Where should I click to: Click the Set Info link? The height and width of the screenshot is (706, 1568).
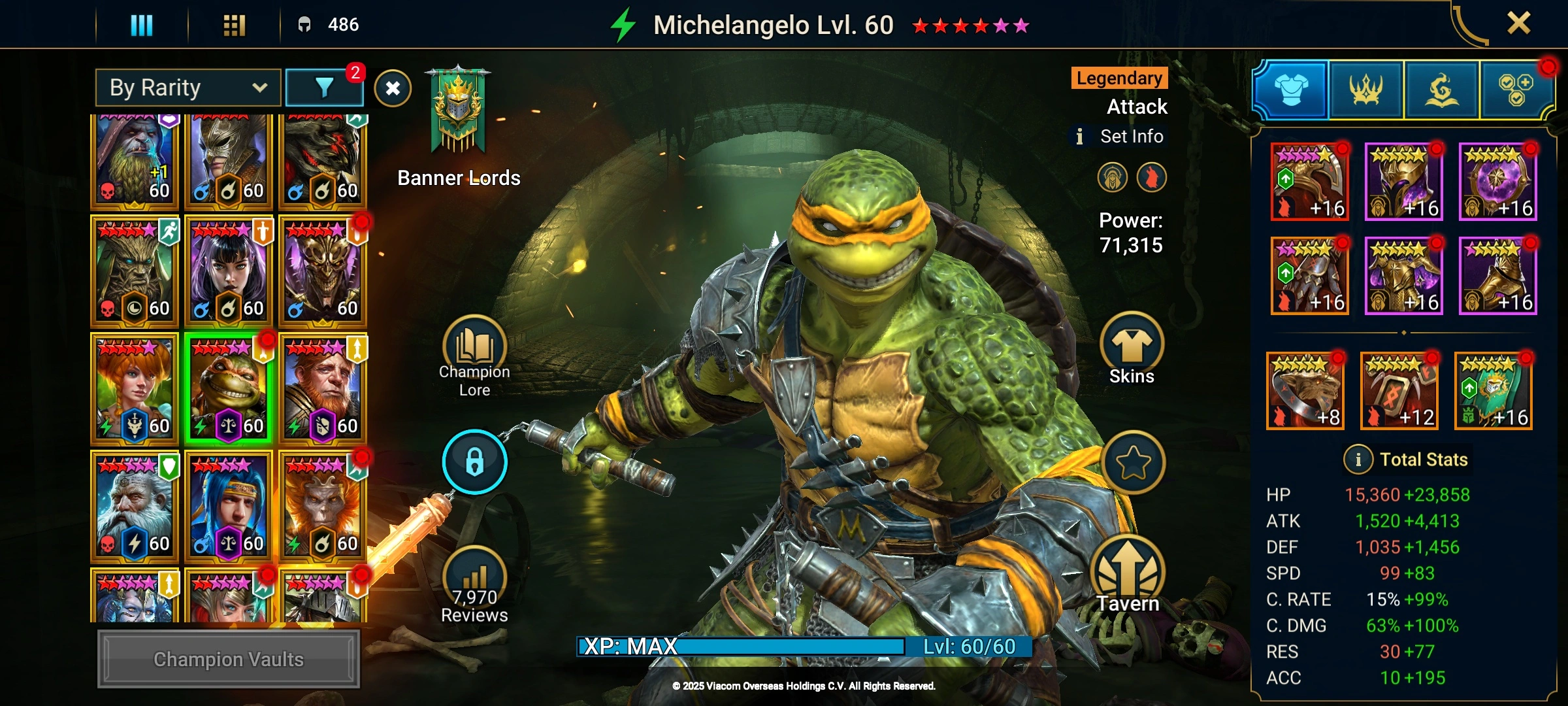click(x=1132, y=136)
